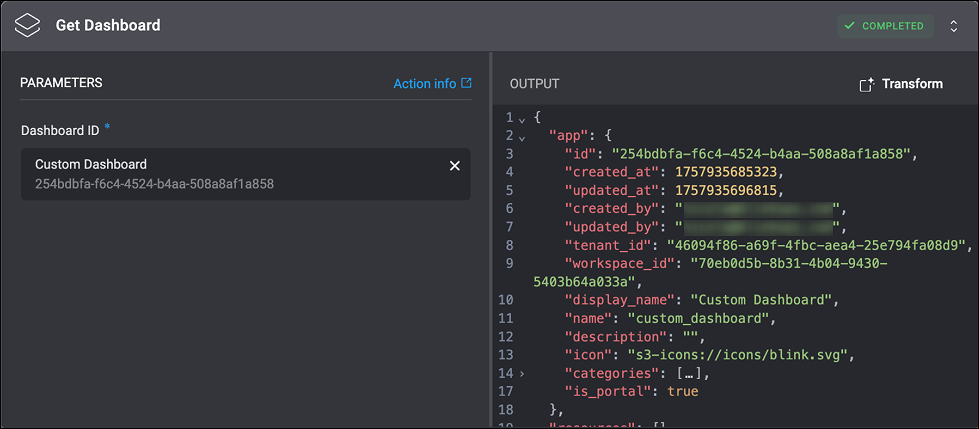Open the Action info link

click(x=425, y=83)
